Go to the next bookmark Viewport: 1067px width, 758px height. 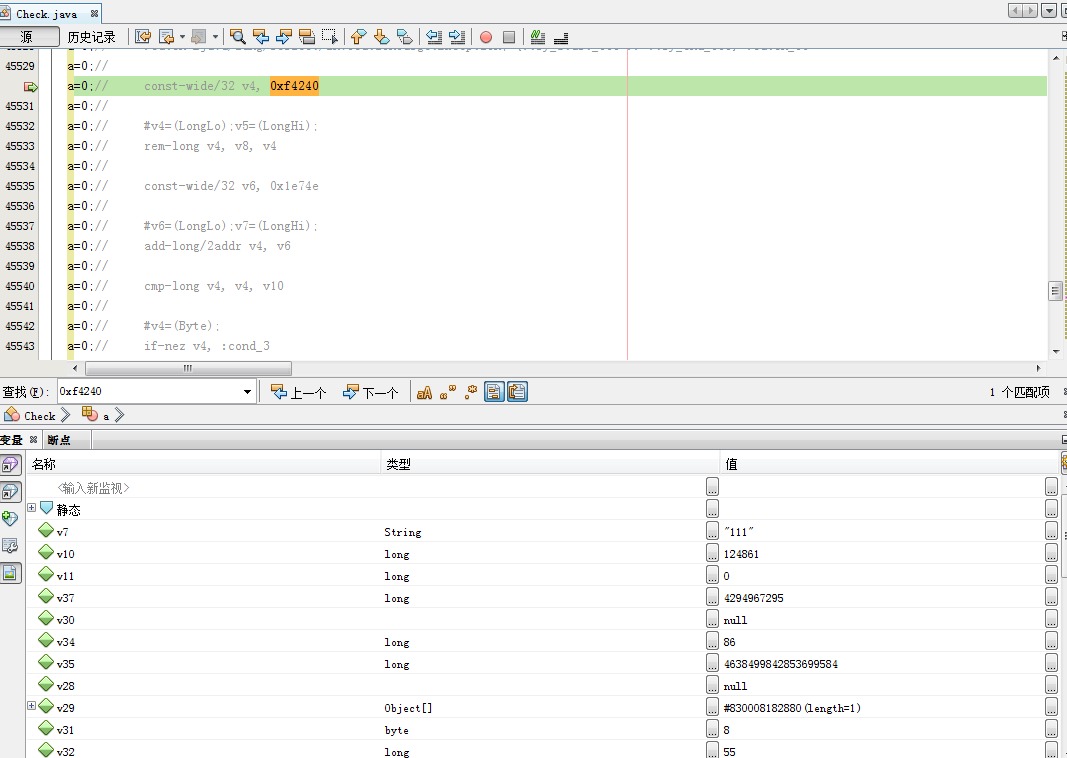coord(382,37)
